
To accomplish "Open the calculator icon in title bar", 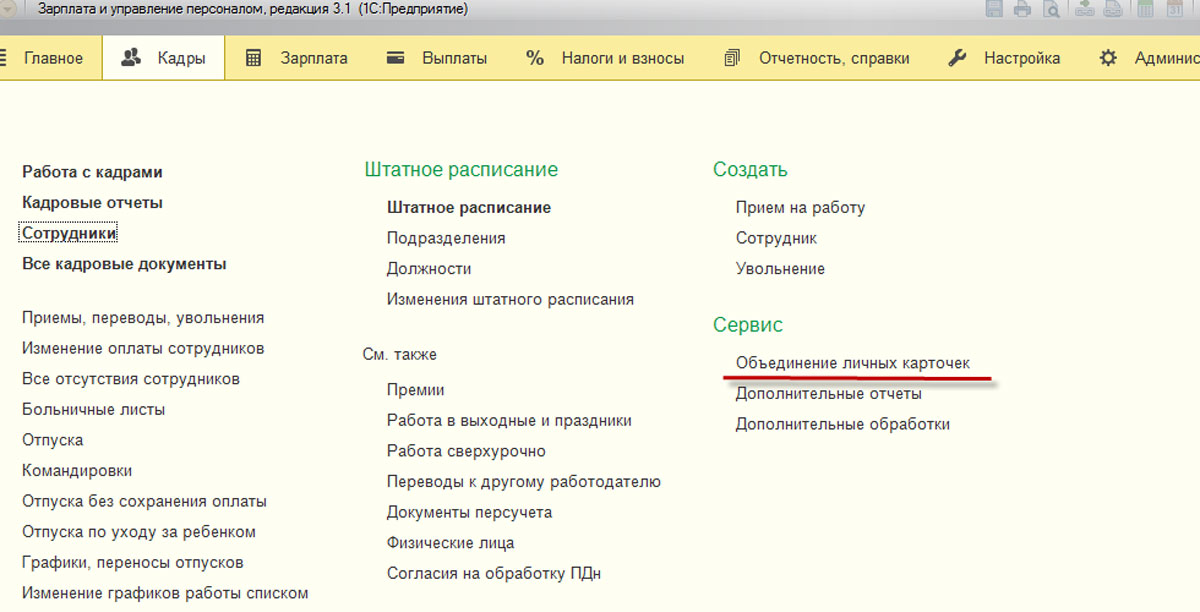I will (1146, 10).
